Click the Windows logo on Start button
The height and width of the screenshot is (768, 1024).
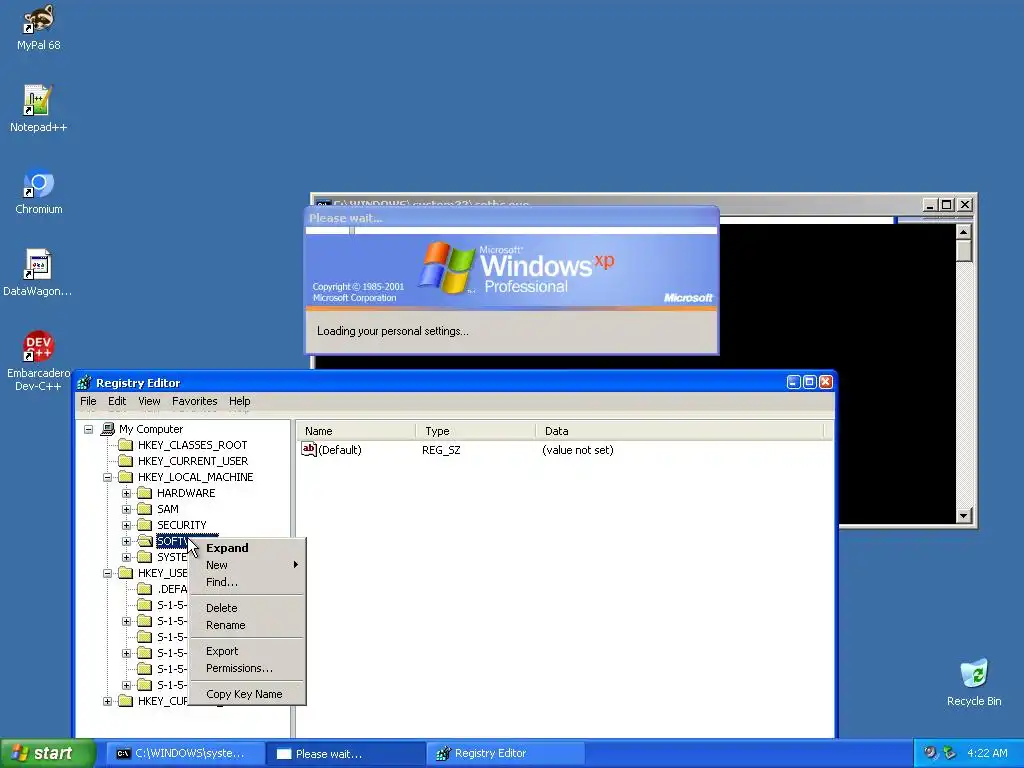pos(20,754)
